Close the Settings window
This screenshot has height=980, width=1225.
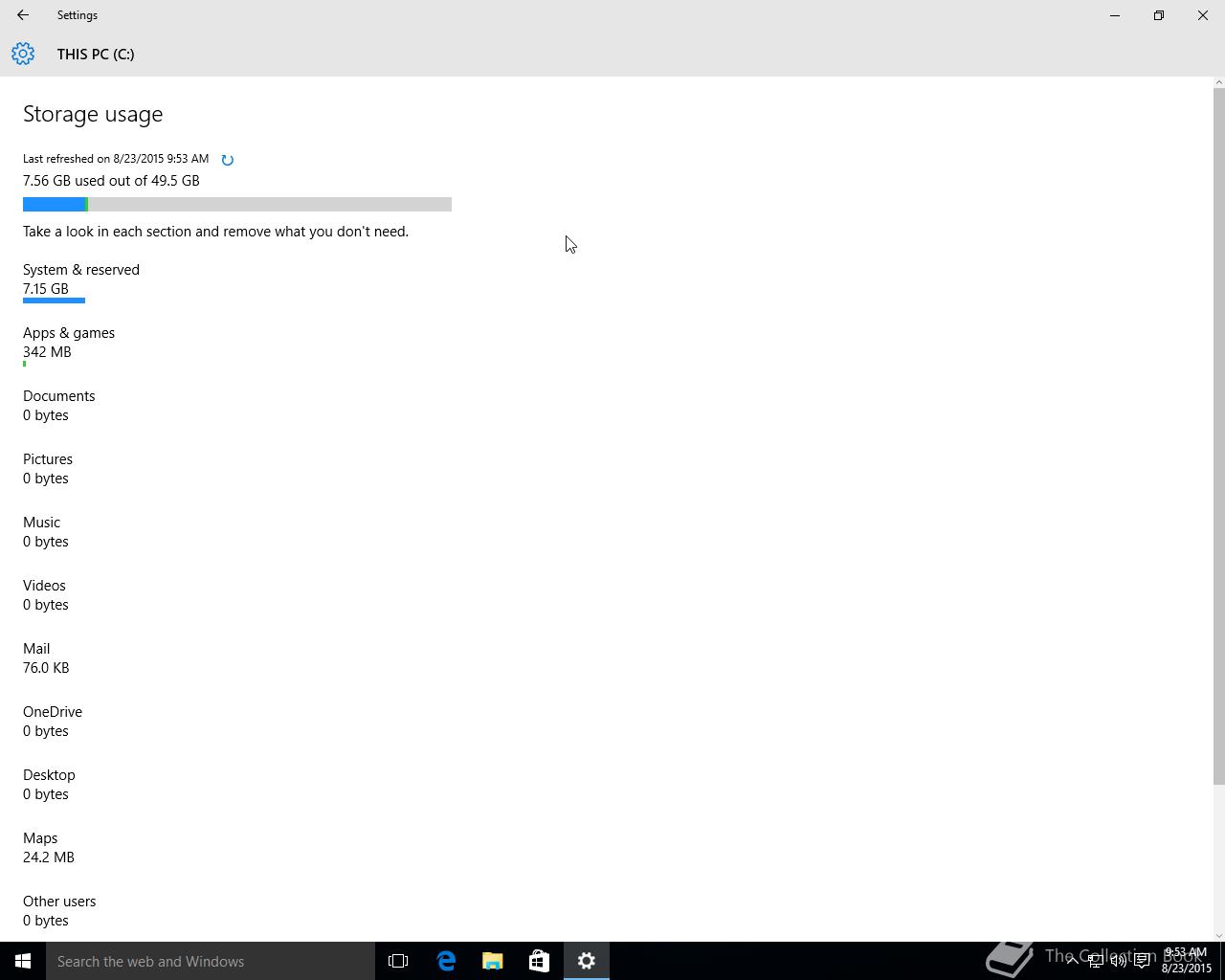coord(1203,15)
